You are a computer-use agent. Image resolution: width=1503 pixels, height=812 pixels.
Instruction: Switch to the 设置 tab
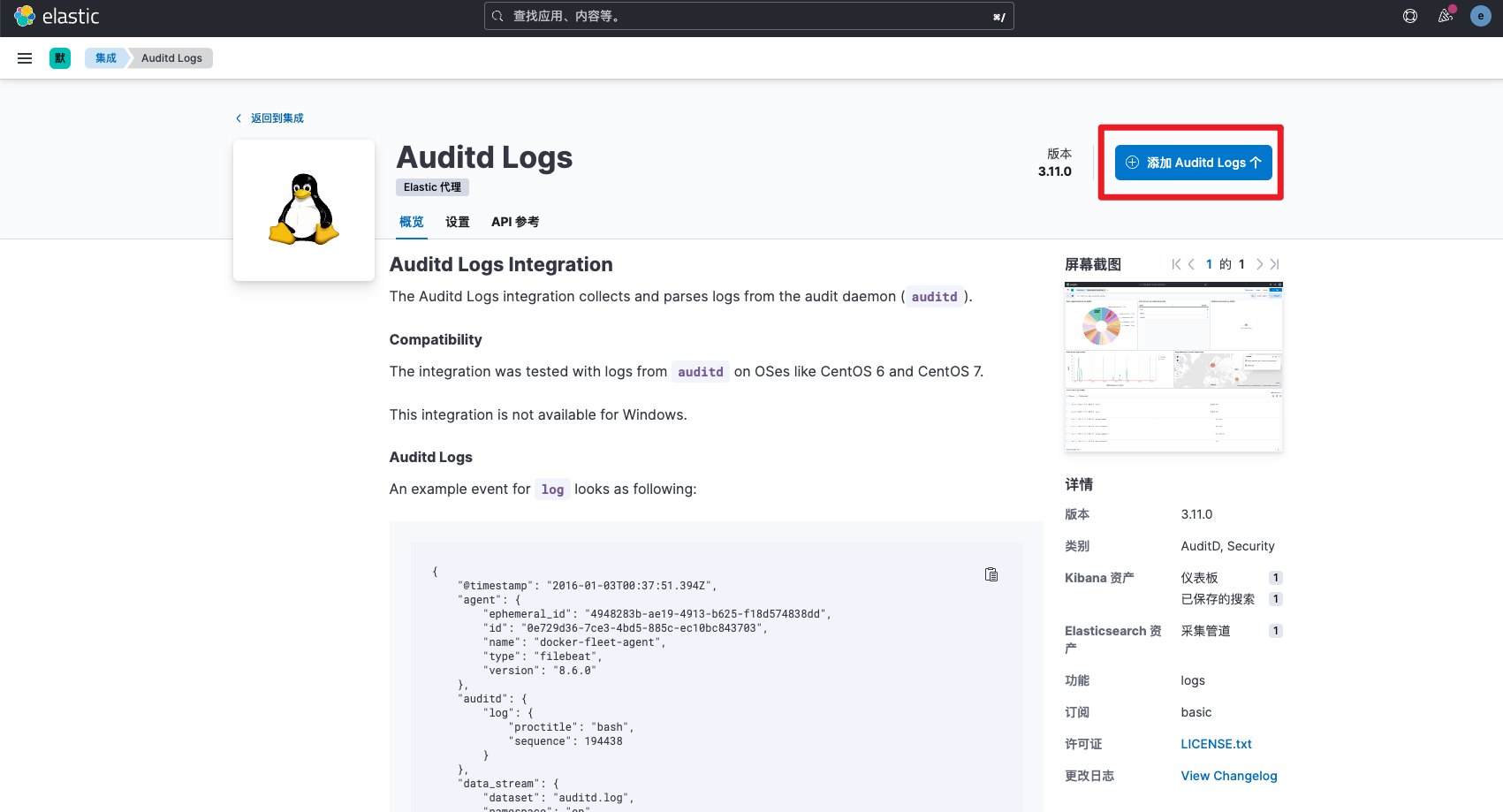[458, 222]
